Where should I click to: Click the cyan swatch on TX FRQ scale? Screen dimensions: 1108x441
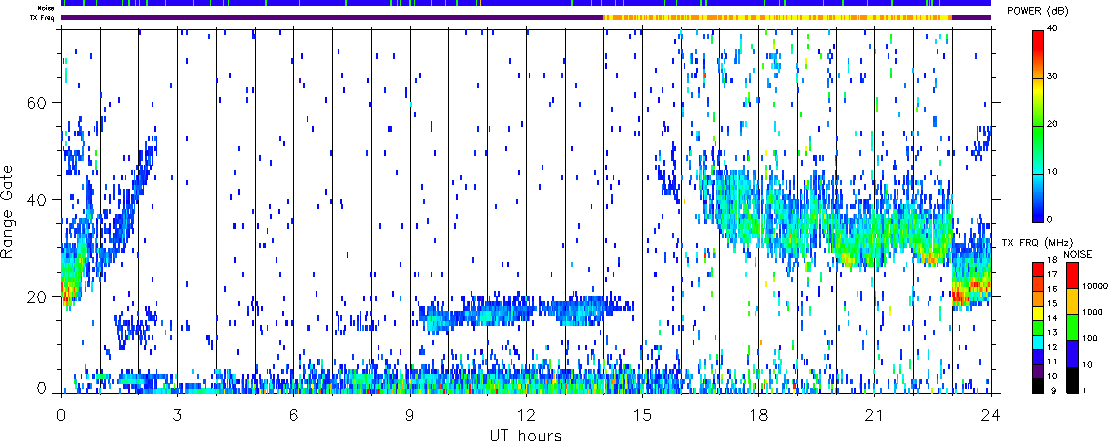(1037, 343)
